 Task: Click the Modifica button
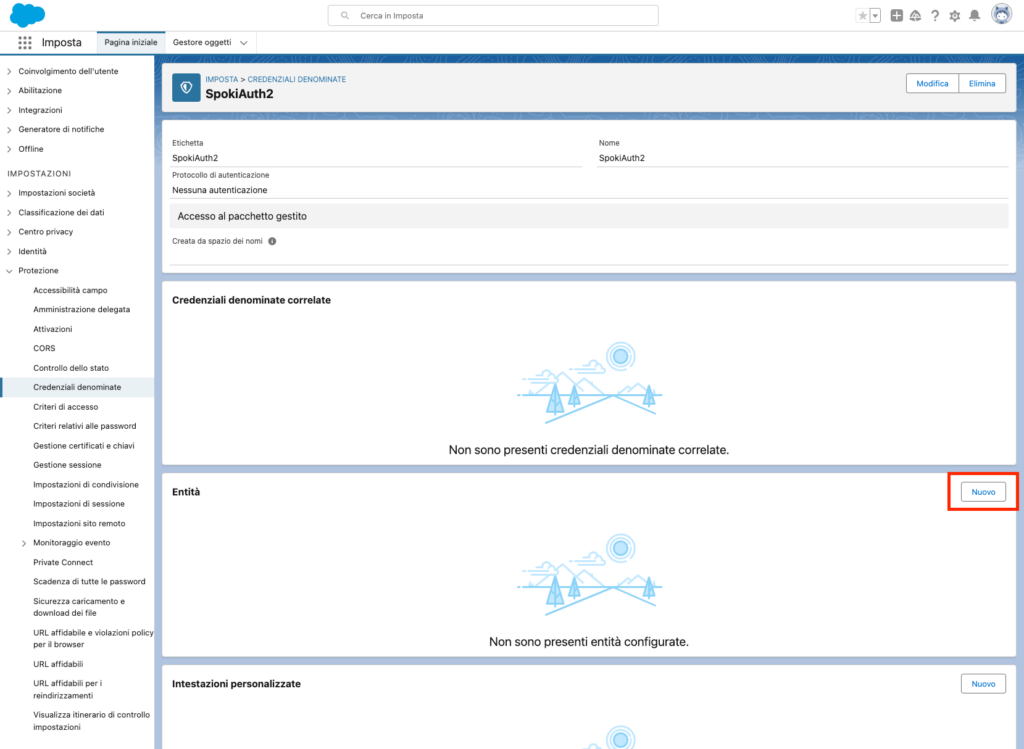pyautogui.click(x=932, y=84)
